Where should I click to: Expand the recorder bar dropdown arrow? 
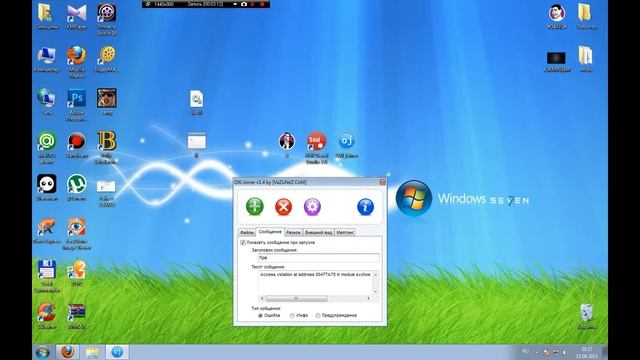235,4
